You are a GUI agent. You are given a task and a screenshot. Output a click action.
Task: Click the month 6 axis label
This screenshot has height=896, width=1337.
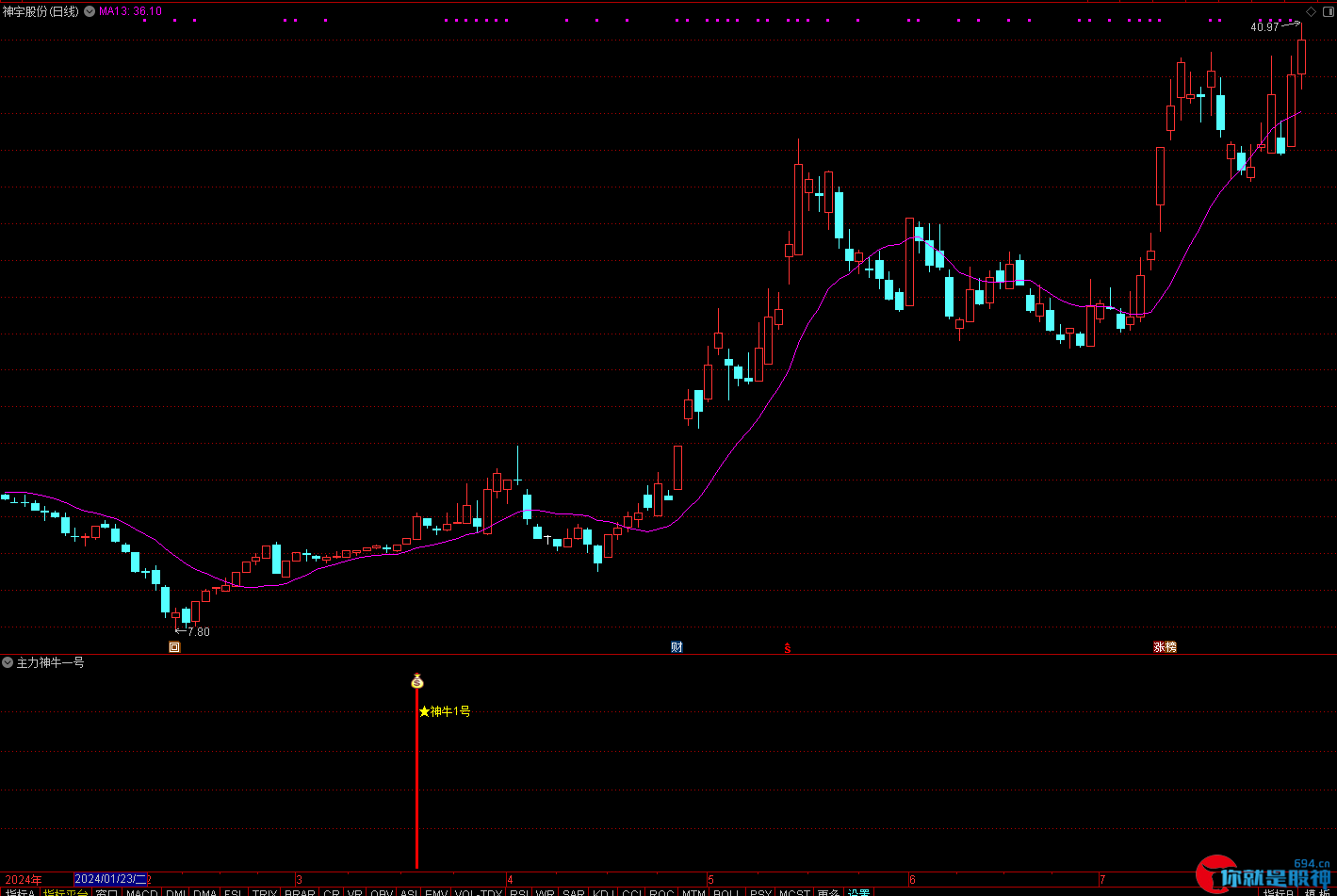click(912, 879)
